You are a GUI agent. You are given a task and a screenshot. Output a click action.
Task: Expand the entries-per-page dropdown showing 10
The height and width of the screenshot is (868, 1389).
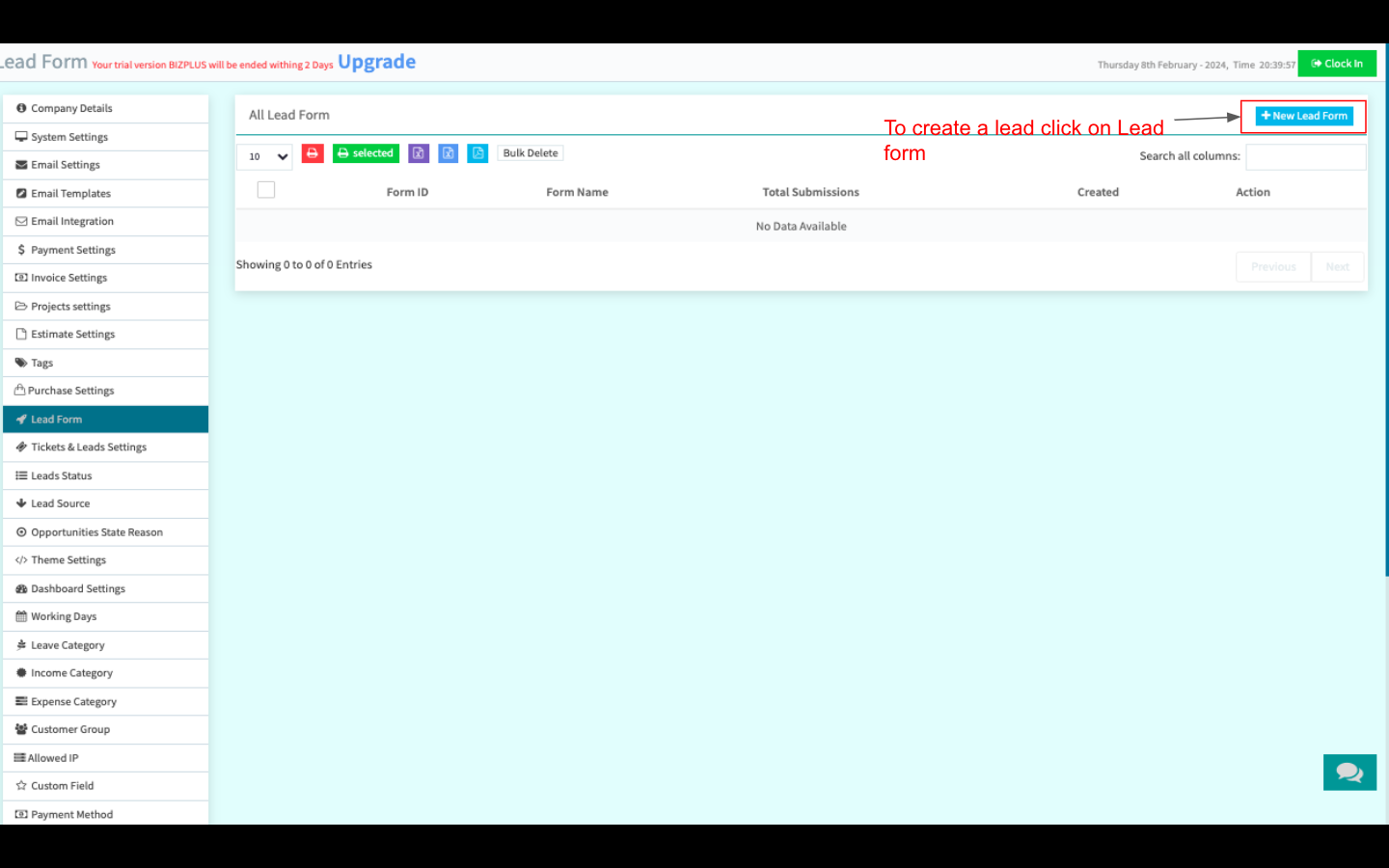click(264, 156)
